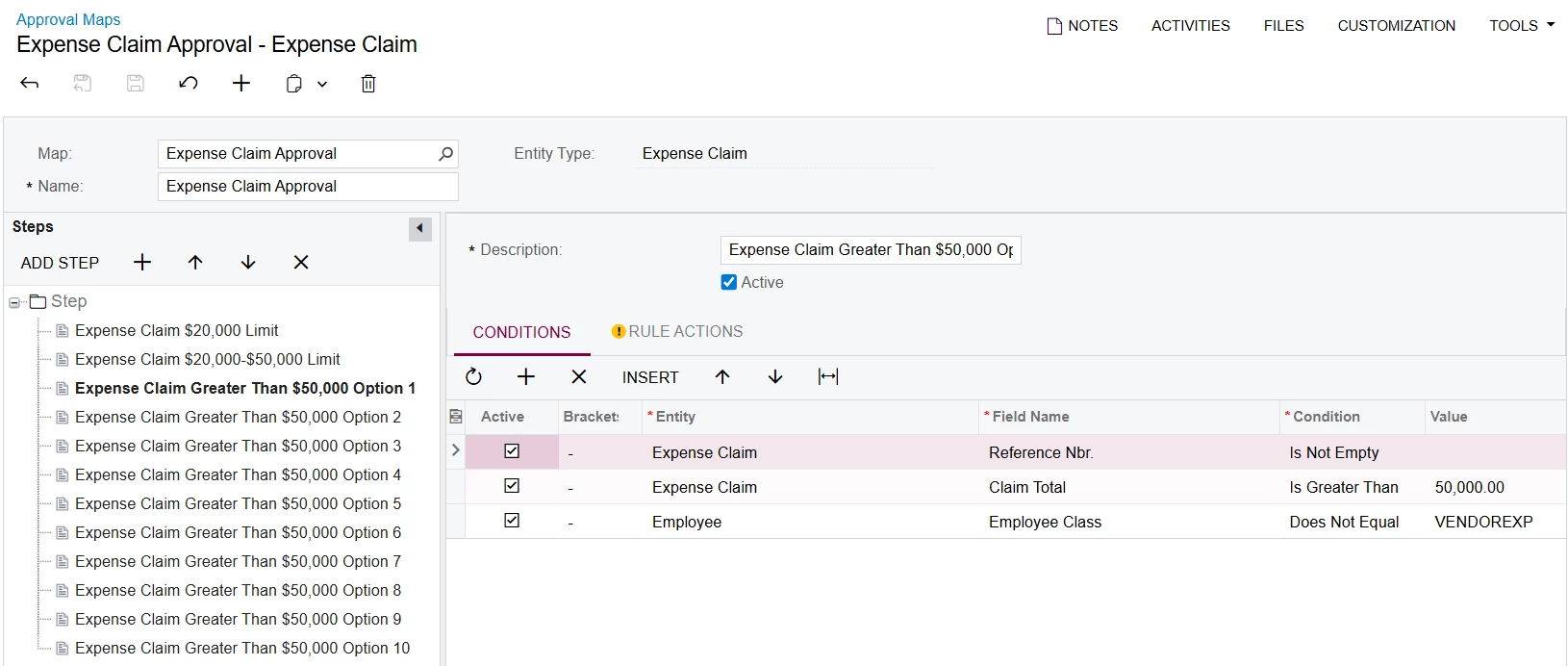This screenshot has height=666, width=1568.
Task: Click the VENDOREXP value cell
Action: tap(1496, 522)
